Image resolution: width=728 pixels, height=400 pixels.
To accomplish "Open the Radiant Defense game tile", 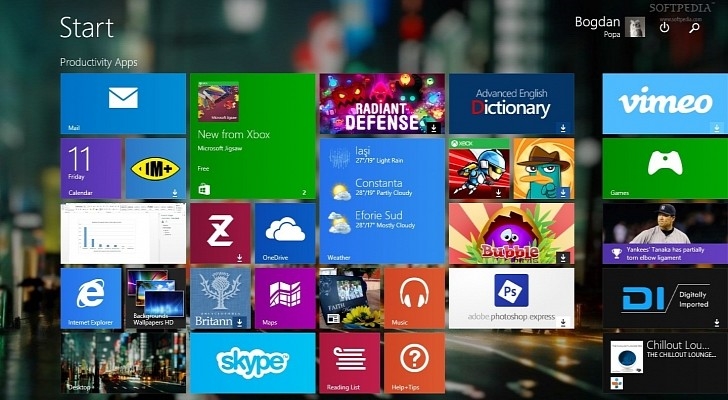I will click(382, 103).
